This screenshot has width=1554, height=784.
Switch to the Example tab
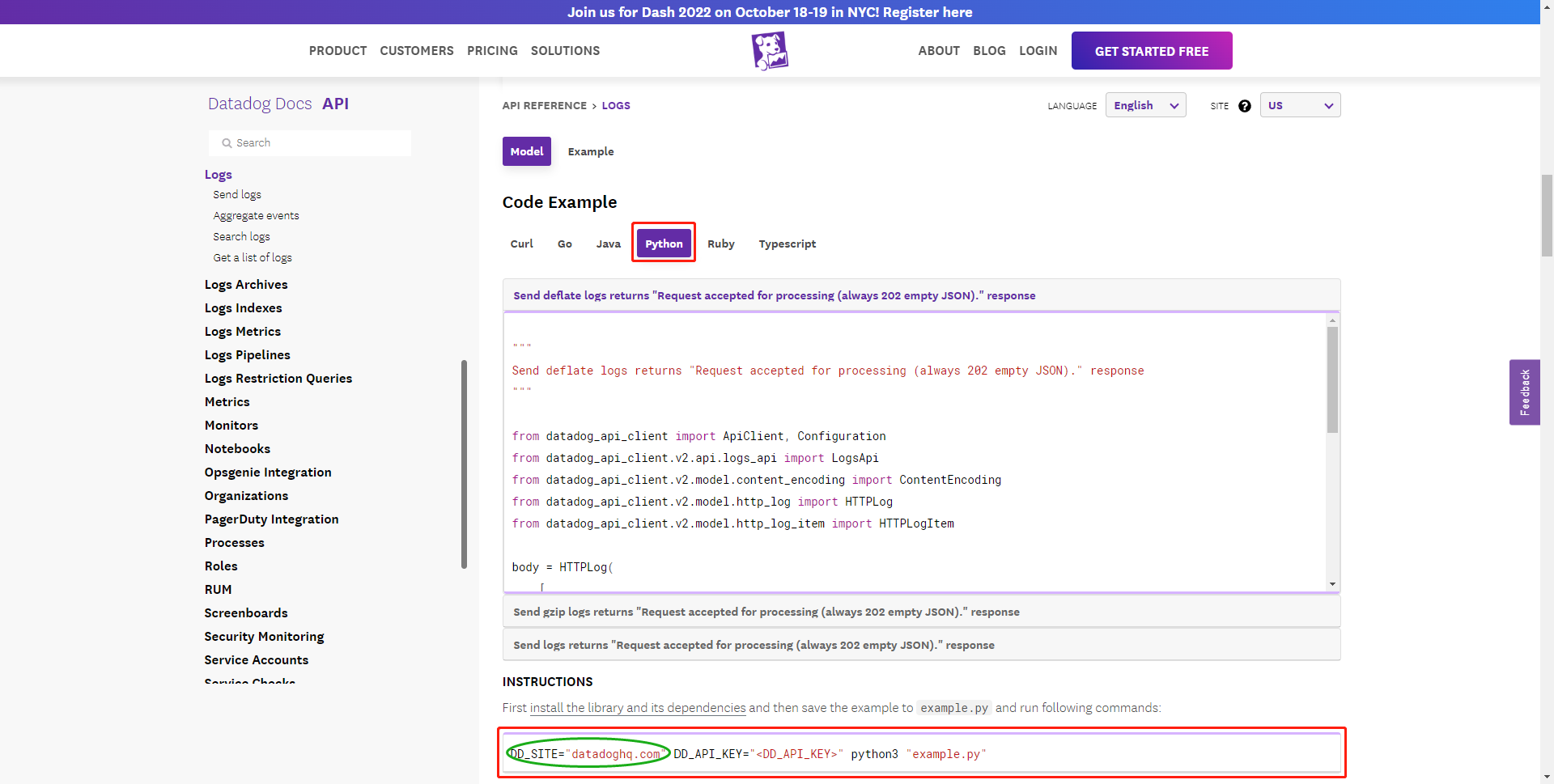[x=590, y=151]
